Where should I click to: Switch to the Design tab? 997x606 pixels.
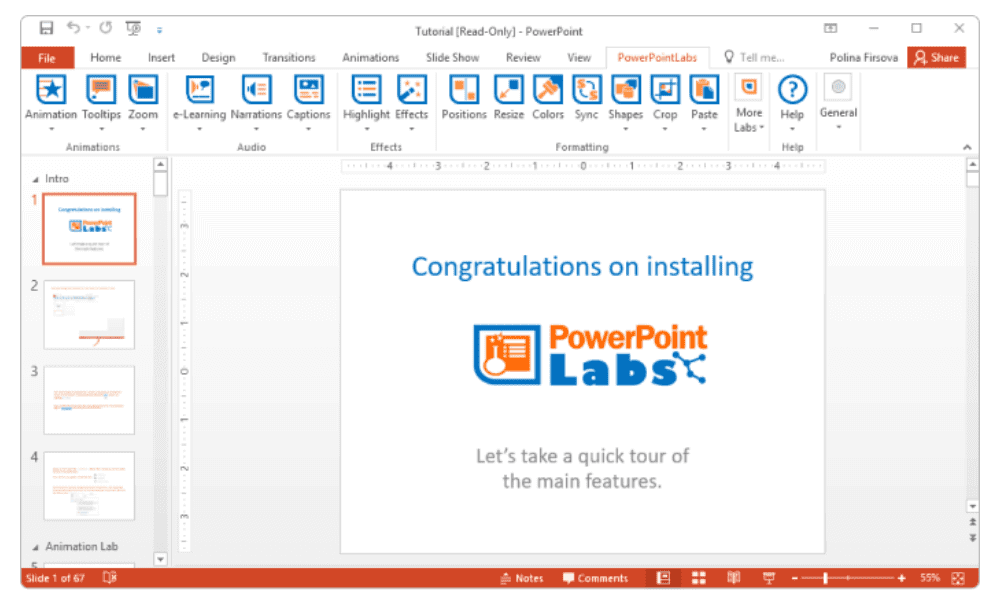[x=218, y=57]
